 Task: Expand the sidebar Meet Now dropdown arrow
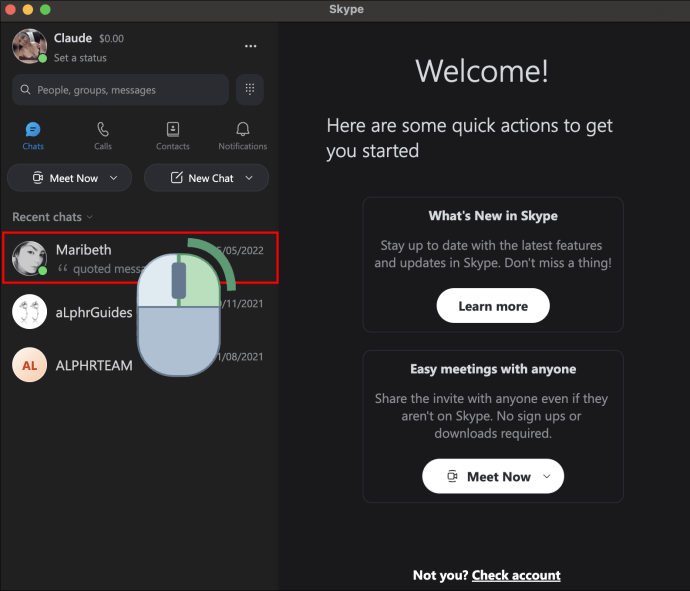(x=114, y=178)
